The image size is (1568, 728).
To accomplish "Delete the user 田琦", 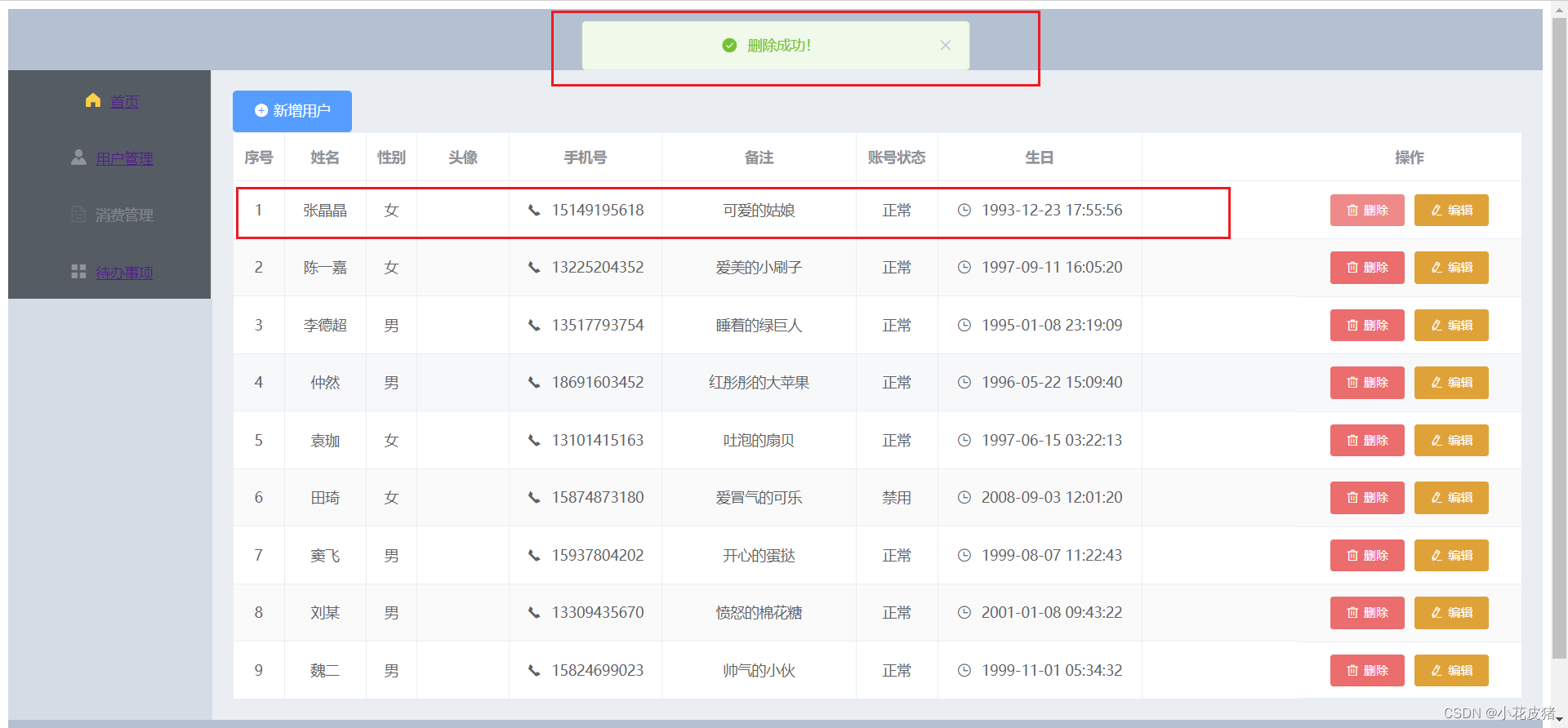I will (1367, 498).
